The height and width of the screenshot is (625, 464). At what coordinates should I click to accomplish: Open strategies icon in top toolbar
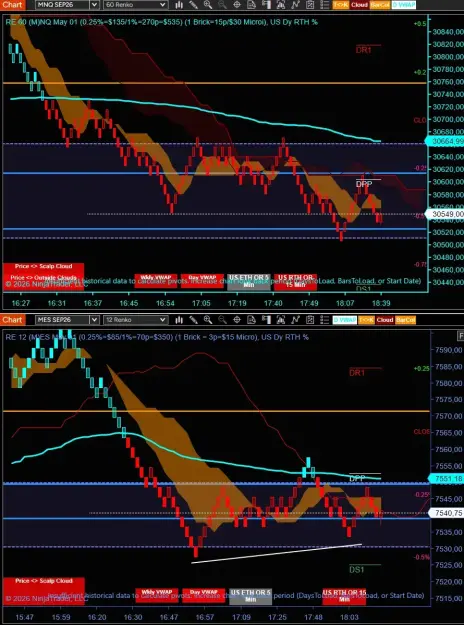point(295,5)
